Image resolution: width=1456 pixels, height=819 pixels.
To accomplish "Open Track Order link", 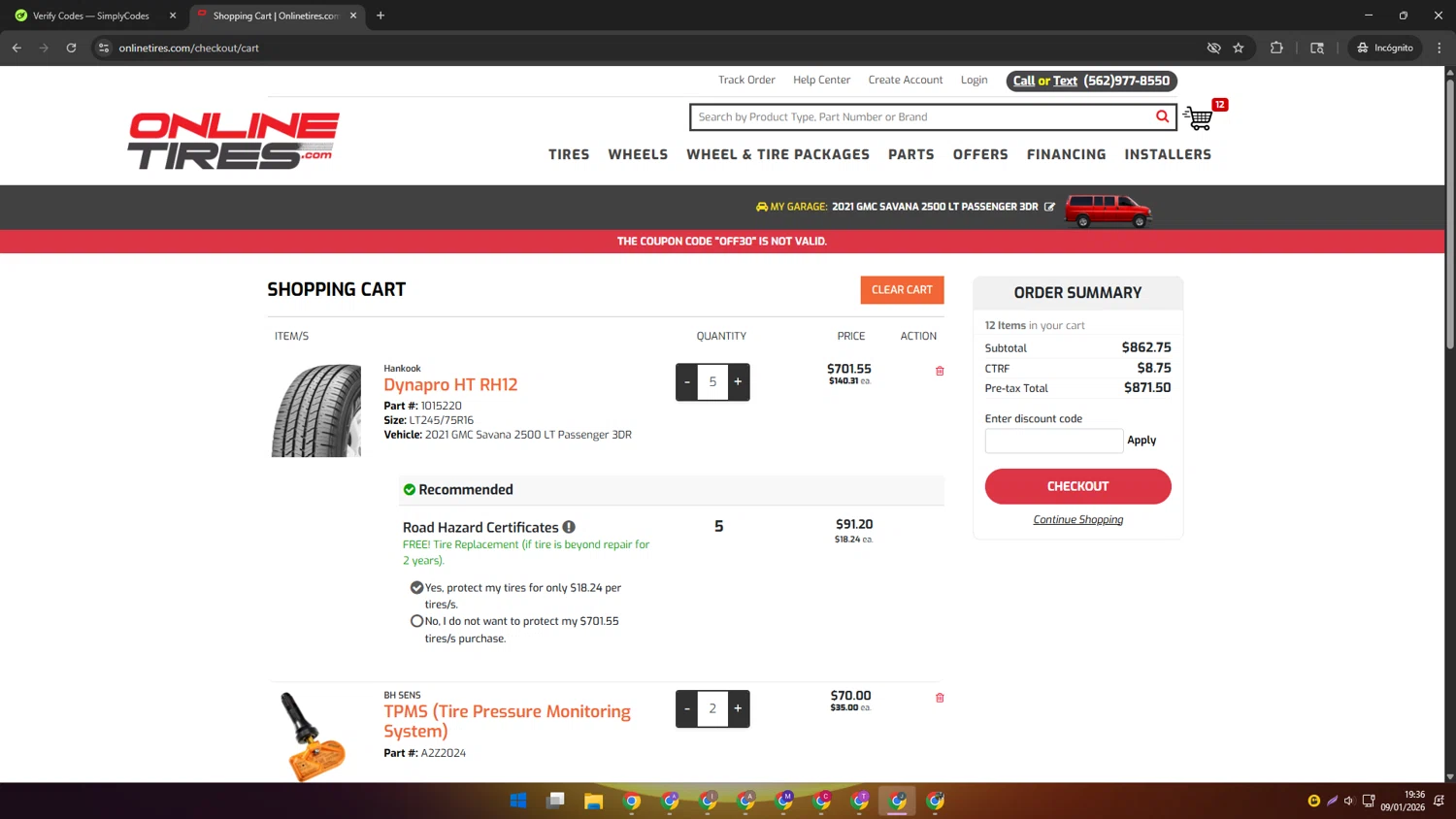I will tap(746, 81).
